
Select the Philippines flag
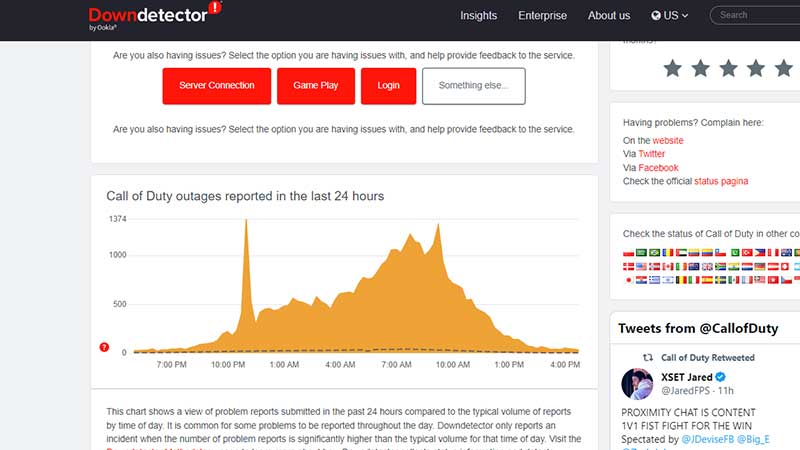coord(760,253)
